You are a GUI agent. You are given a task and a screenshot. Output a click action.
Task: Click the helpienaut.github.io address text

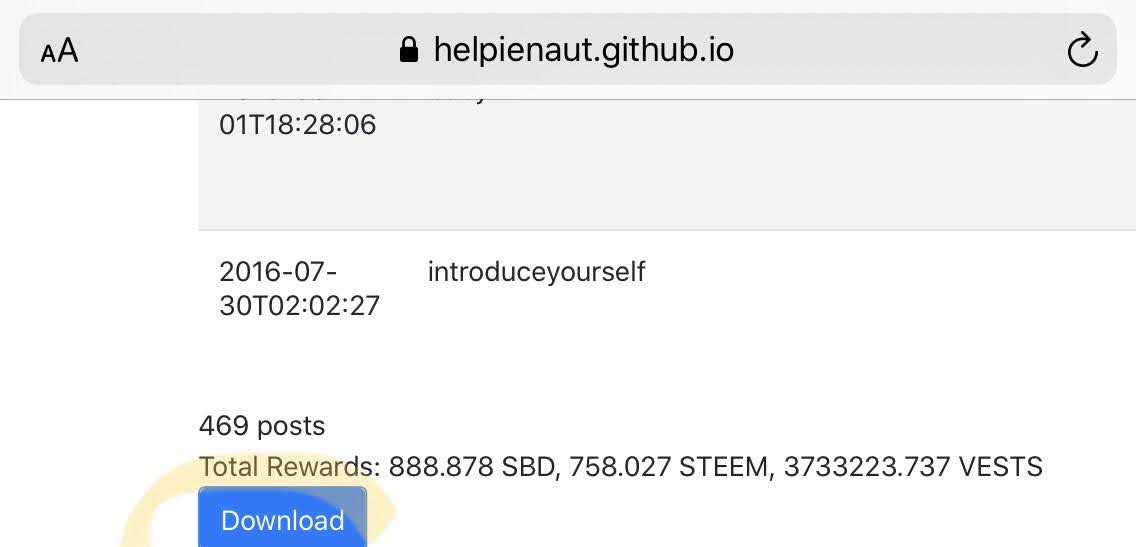coord(584,50)
